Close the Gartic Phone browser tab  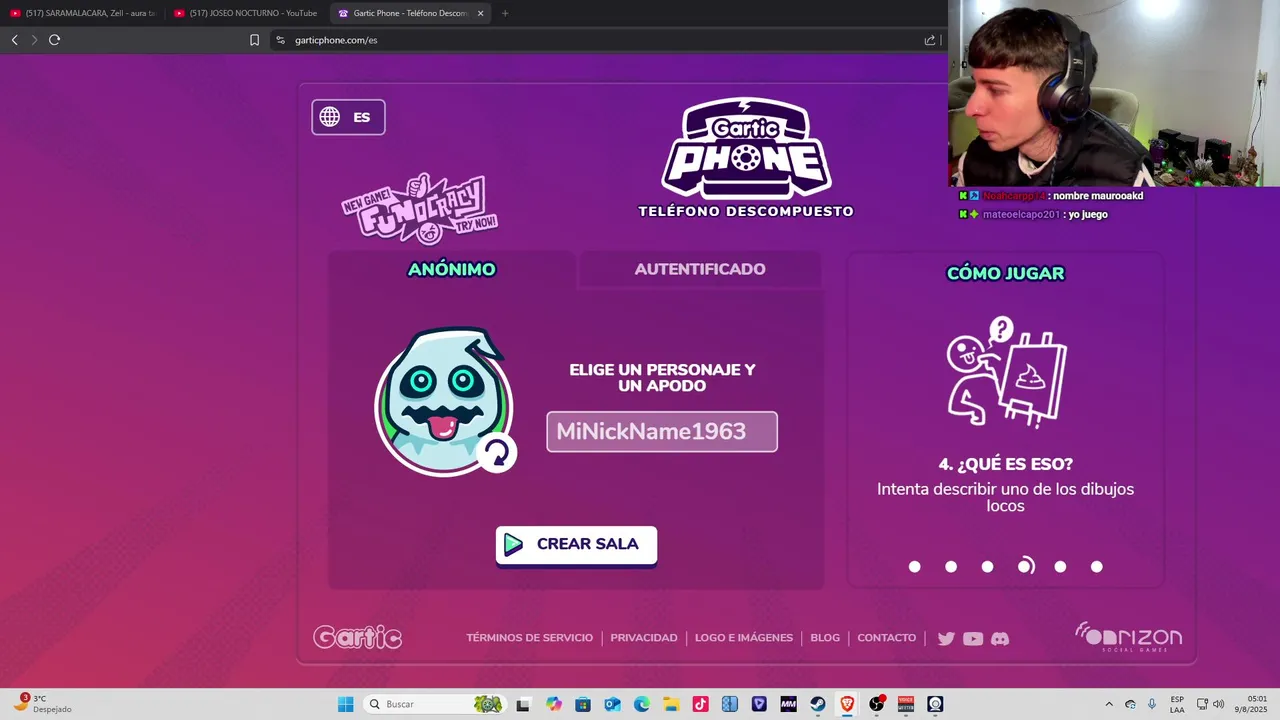[481, 13]
